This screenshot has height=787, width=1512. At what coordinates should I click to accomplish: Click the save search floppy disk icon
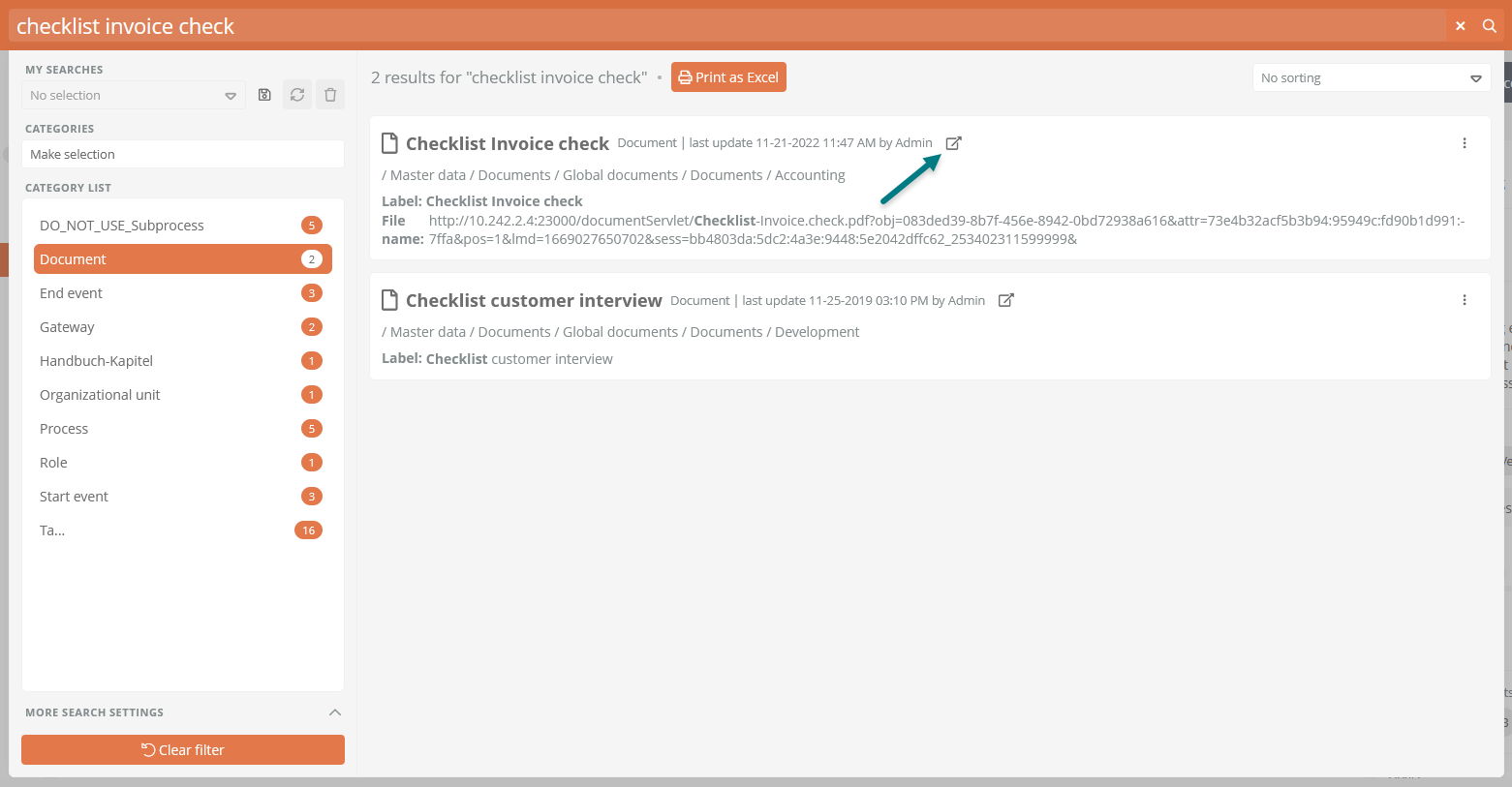click(x=264, y=95)
